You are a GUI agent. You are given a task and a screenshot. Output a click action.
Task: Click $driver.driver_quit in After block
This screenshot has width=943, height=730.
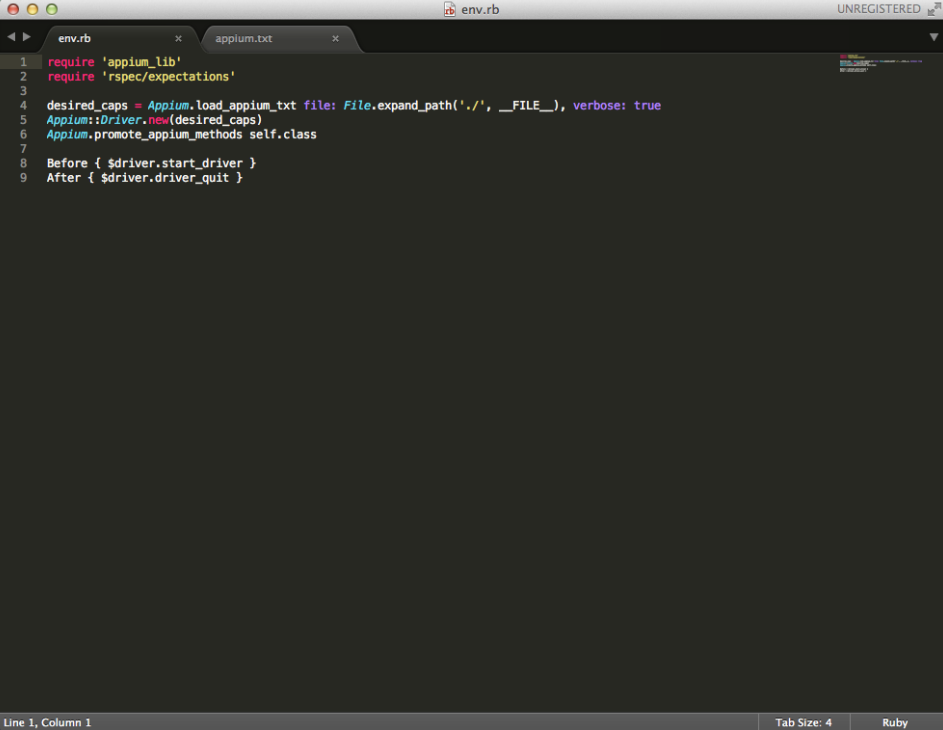tap(165, 178)
